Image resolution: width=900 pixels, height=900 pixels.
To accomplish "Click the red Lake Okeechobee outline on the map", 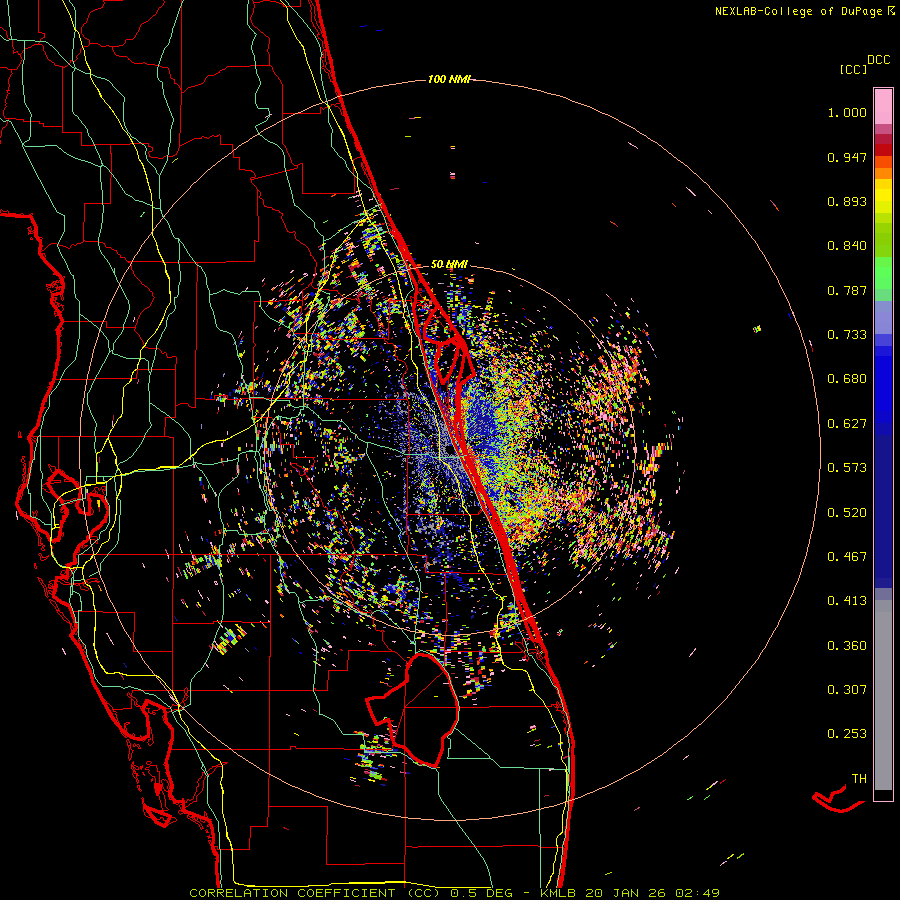I will (x=413, y=709).
